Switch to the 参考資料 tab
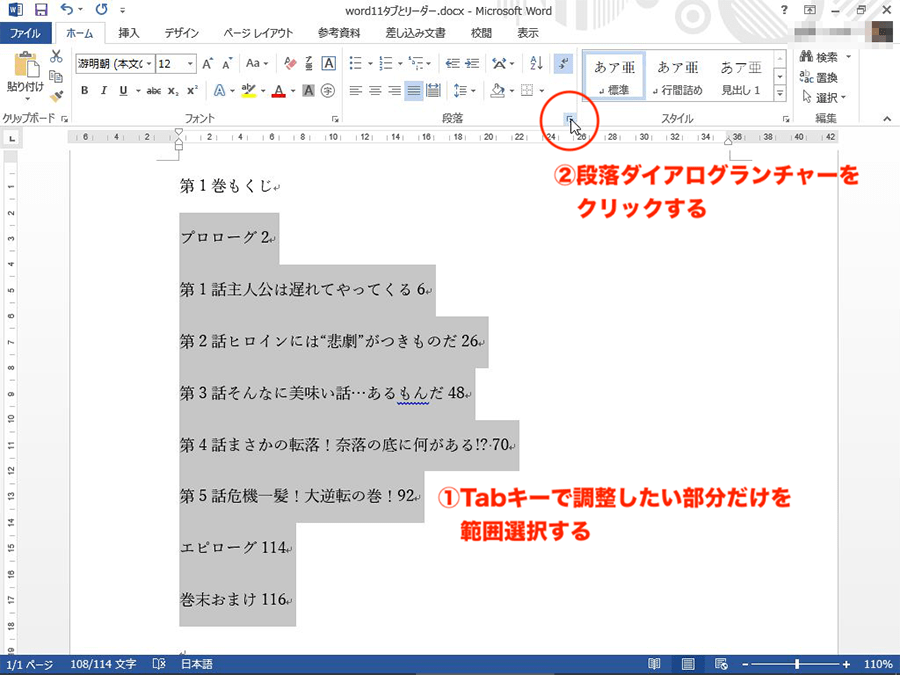This screenshot has height=675, width=900. (x=339, y=33)
